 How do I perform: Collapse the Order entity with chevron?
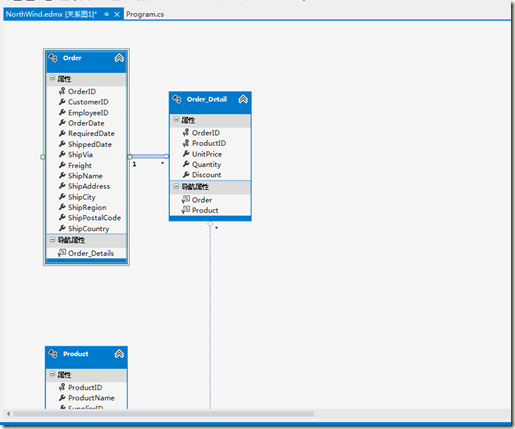click(119, 58)
